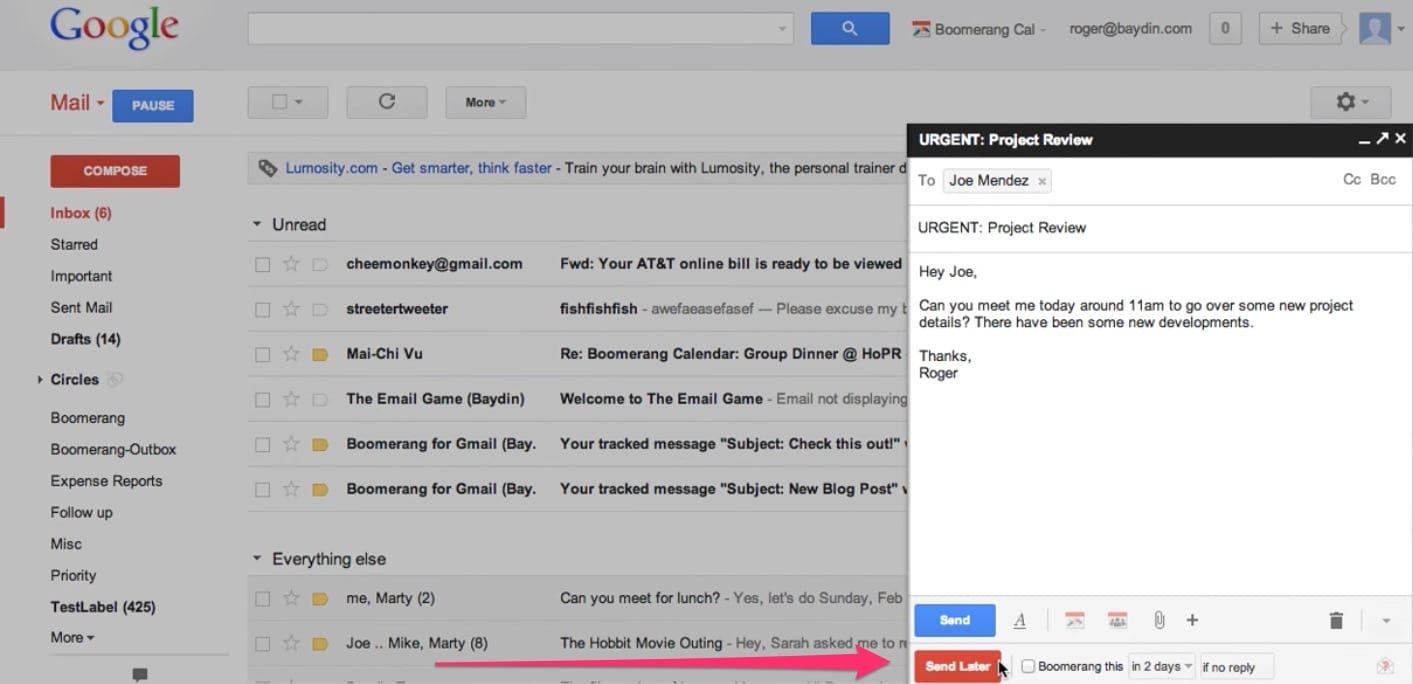Select the streetertweeter message checkbox
This screenshot has width=1413, height=684.
click(x=262, y=310)
